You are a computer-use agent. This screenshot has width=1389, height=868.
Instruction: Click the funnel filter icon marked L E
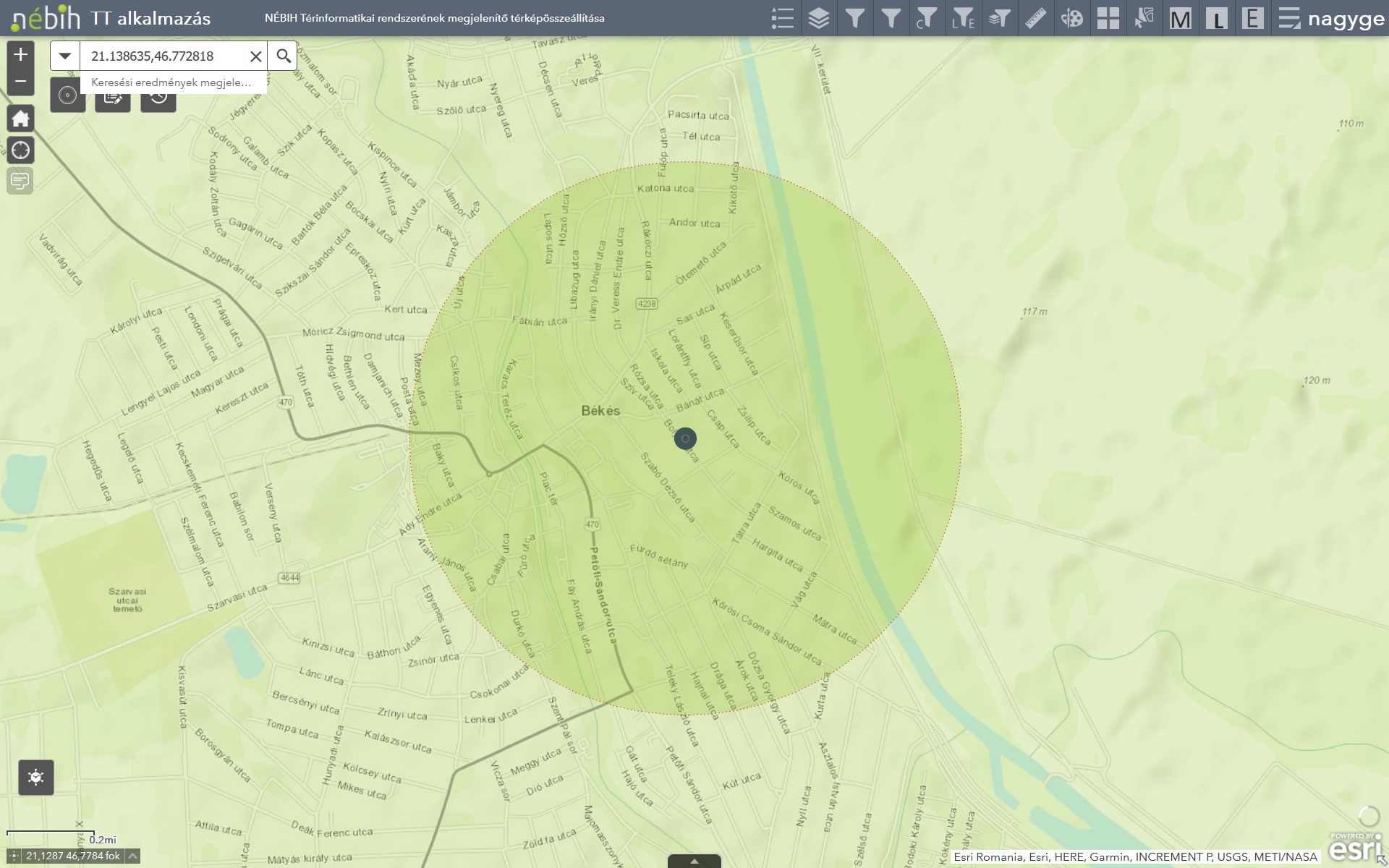964,18
